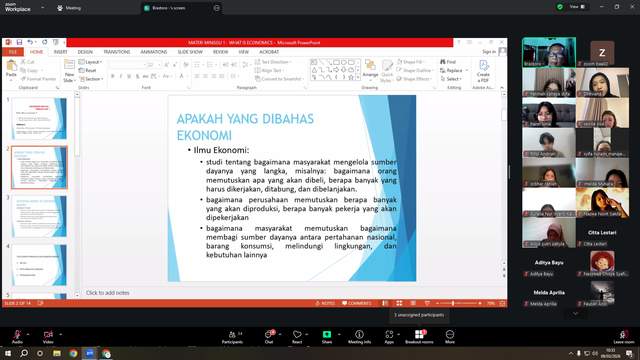Viewport: 640px width, 360px height.
Task: Expand audio options arrow beside Audio
Action: click(28, 334)
